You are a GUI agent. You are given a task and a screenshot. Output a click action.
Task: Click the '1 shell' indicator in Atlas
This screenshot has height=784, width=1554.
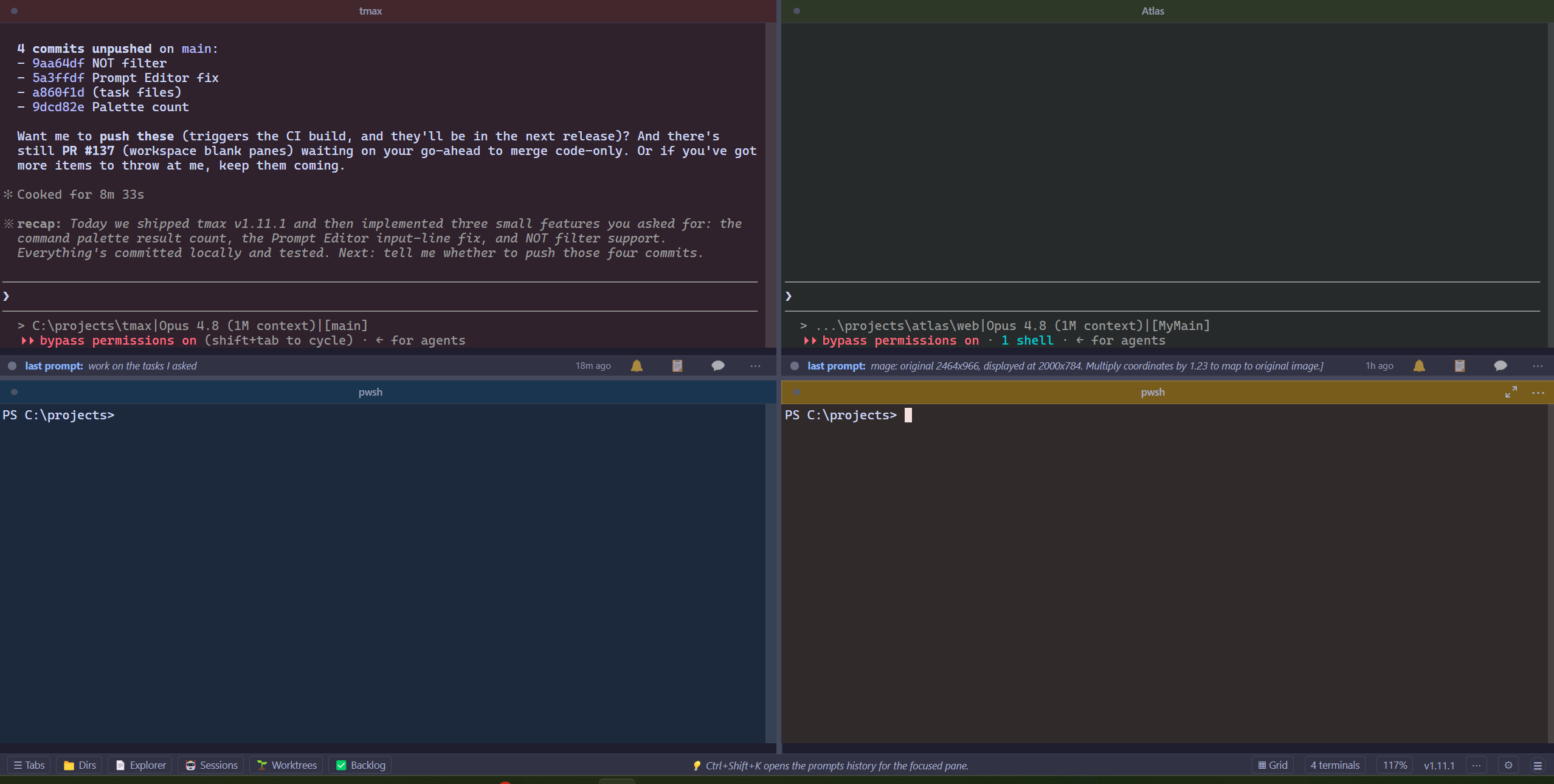click(x=1027, y=340)
